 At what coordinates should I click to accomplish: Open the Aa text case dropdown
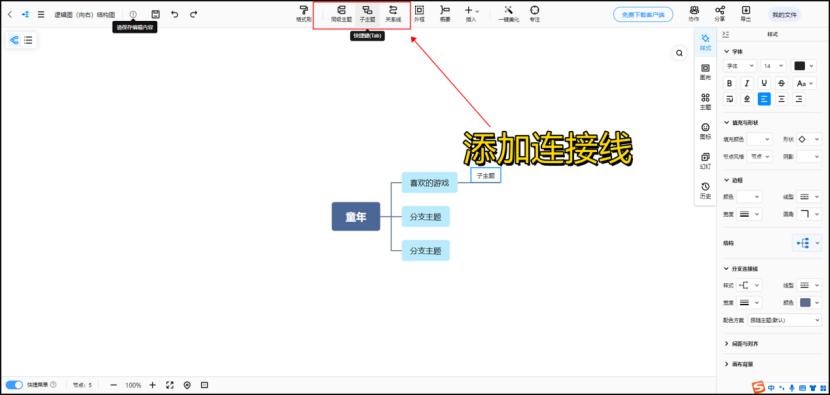(x=804, y=83)
